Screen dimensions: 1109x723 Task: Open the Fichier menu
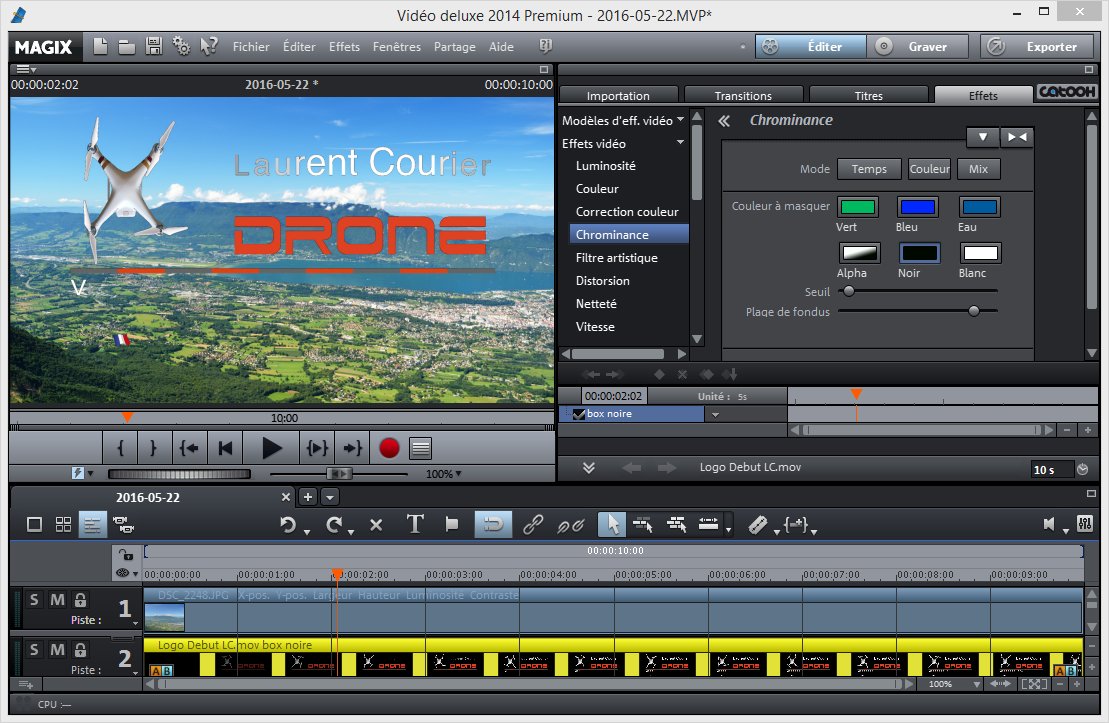tap(251, 47)
